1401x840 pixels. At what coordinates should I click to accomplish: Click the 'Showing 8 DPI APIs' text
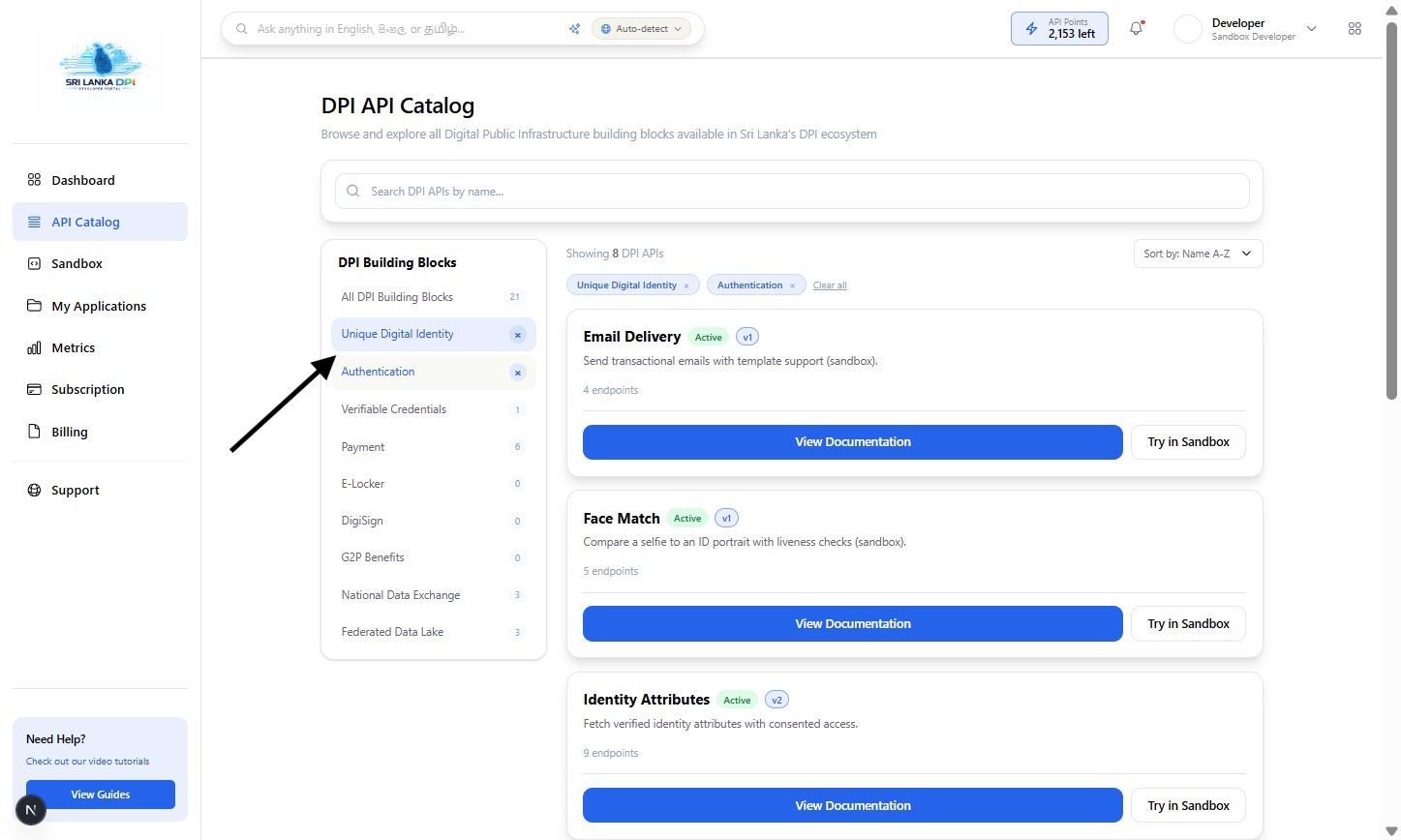click(615, 254)
